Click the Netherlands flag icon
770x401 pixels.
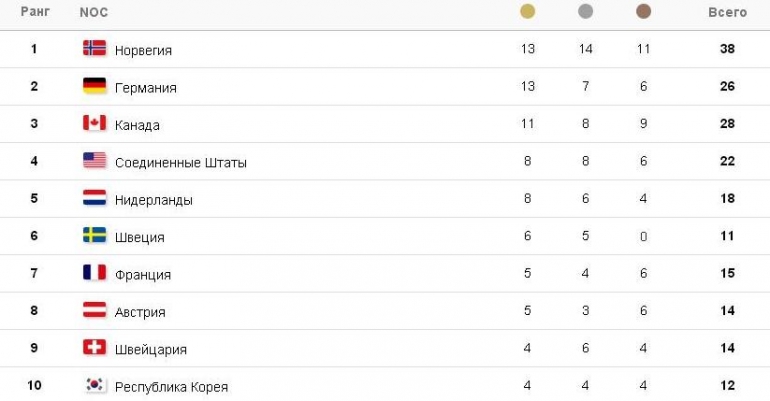pyautogui.click(x=94, y=197)
